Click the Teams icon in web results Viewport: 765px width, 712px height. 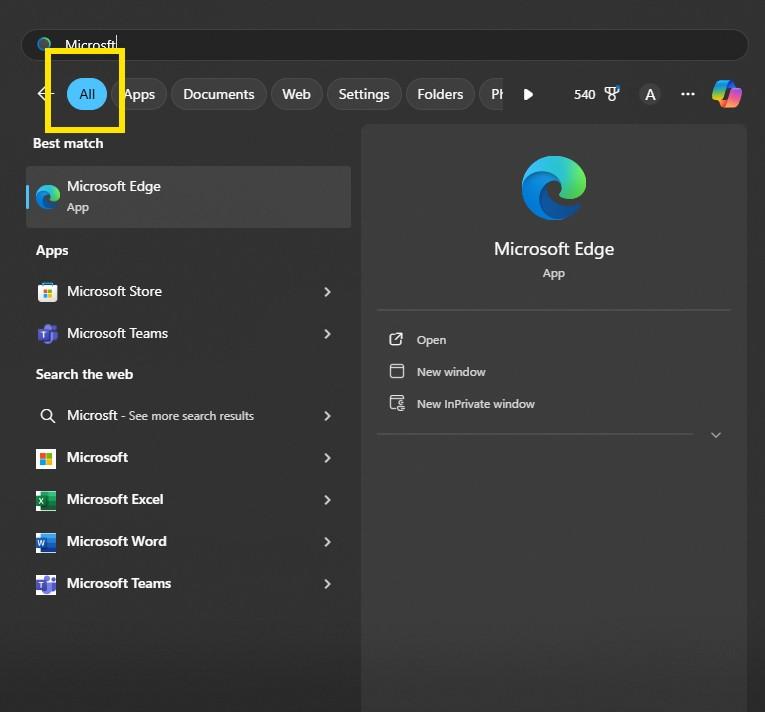(x=46, y=584)
